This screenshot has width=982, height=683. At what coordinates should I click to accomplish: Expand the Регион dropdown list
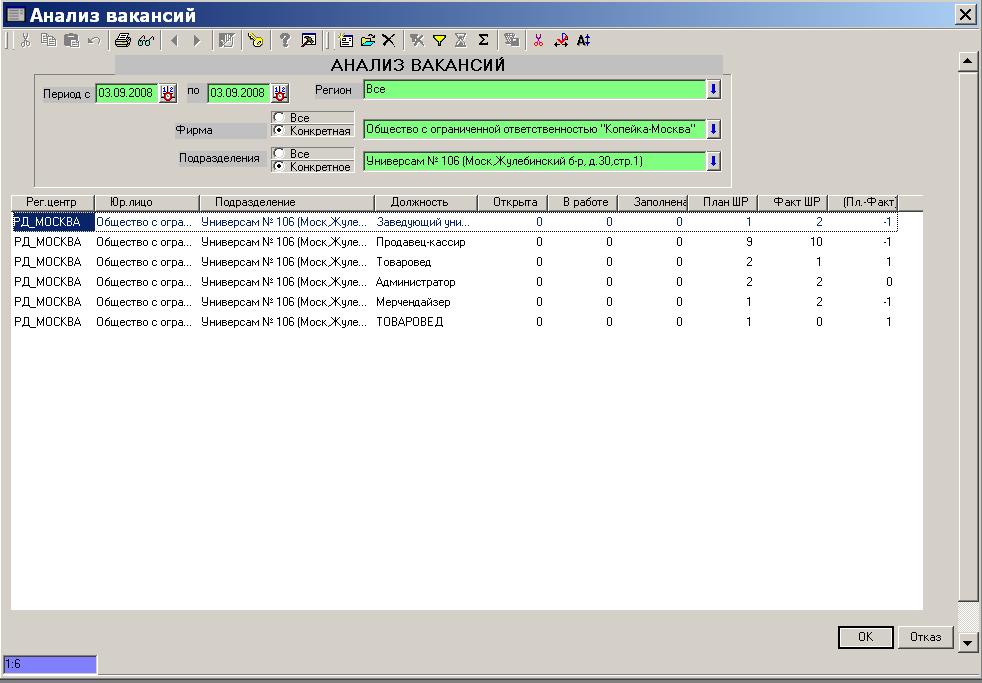(x=714, y=90)
